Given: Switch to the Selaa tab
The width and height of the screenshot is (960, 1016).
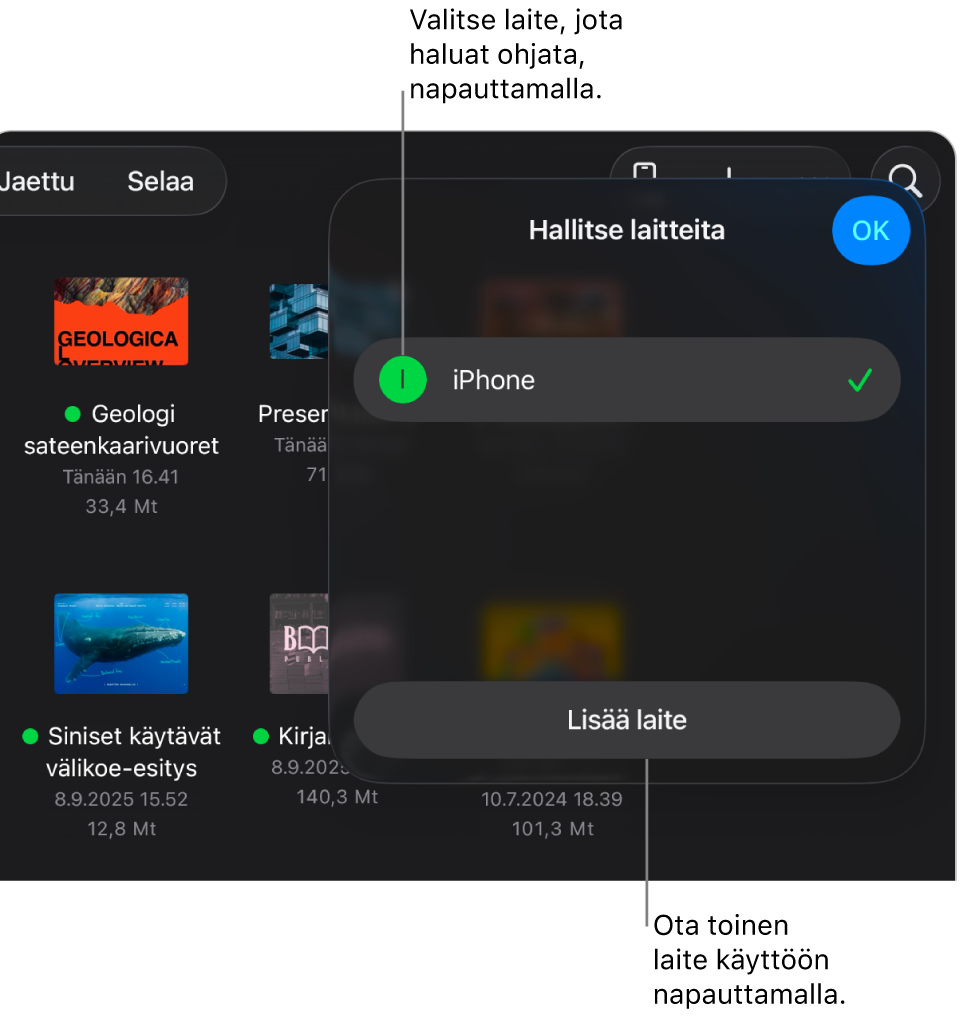Looking at the screenshot, I should pos(161,181).
